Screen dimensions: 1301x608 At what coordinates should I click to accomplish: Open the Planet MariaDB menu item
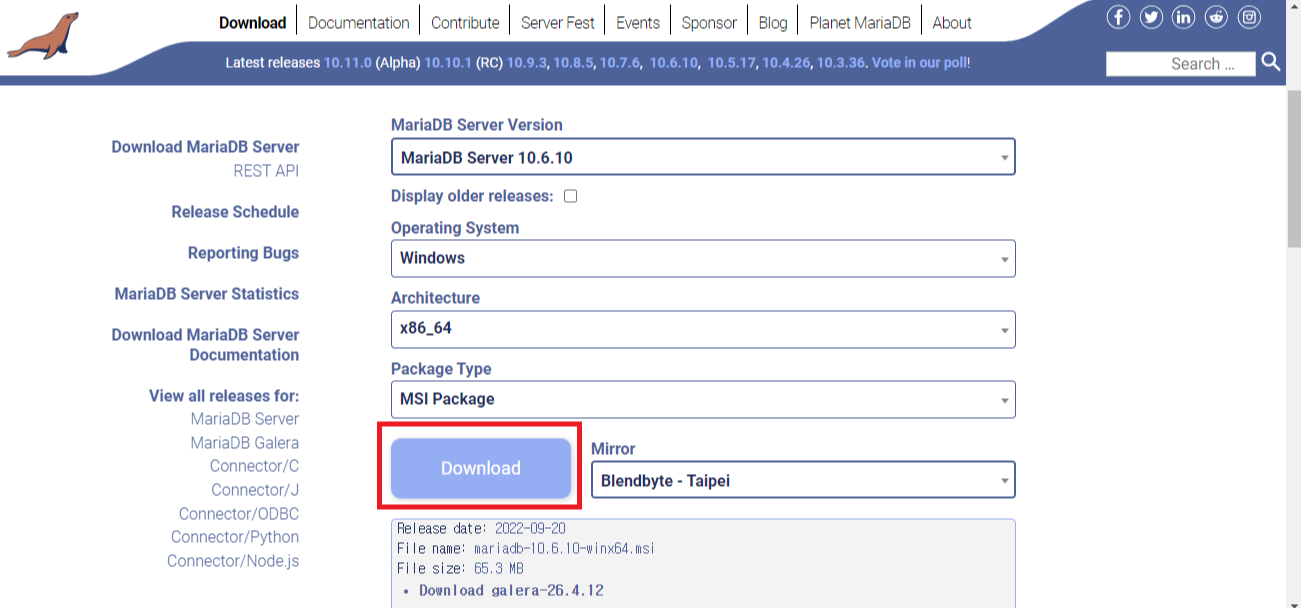coord(860,22)
